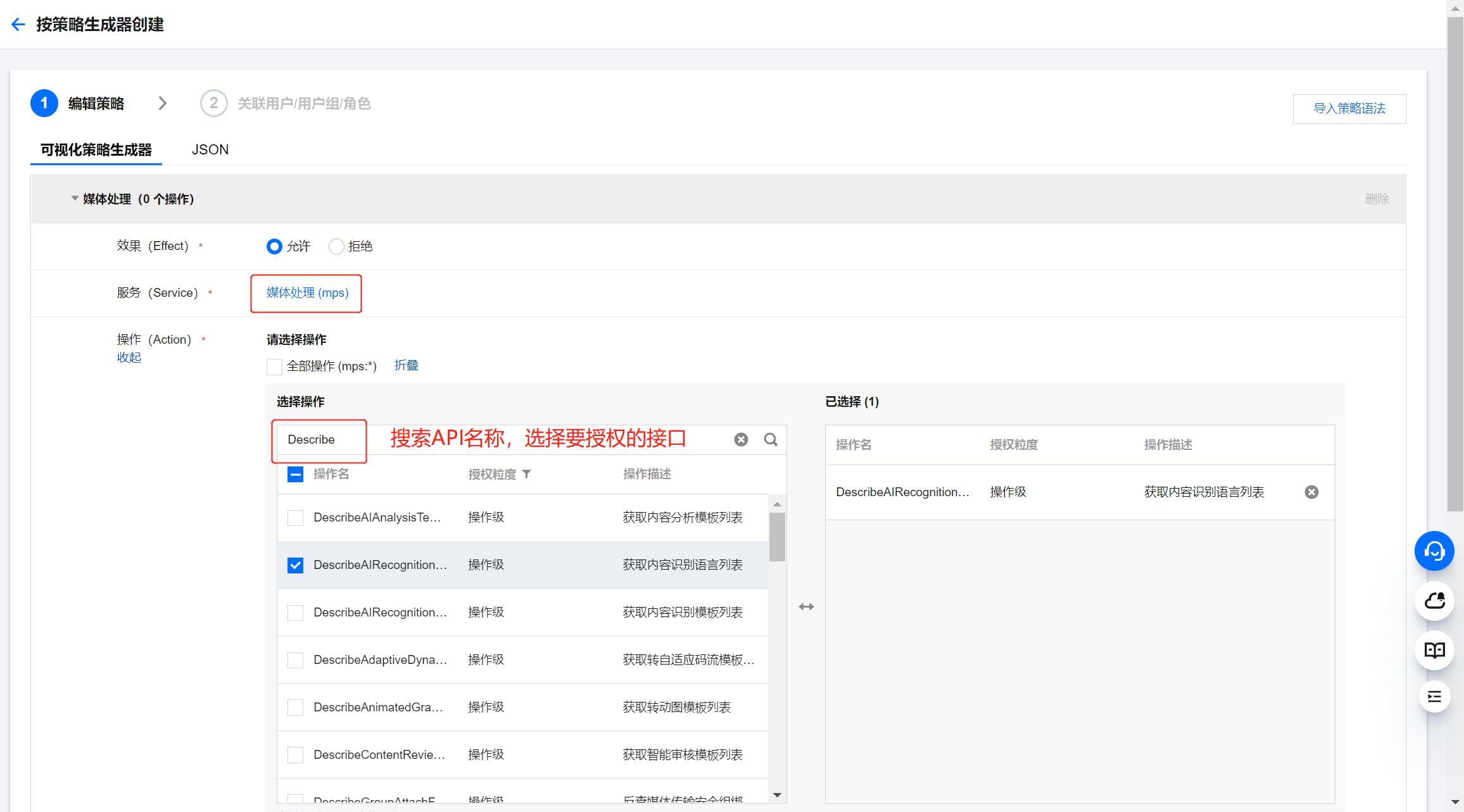Click the cloud assistant floating icon
This screenshot has width=1464, height=812.
1434,600
